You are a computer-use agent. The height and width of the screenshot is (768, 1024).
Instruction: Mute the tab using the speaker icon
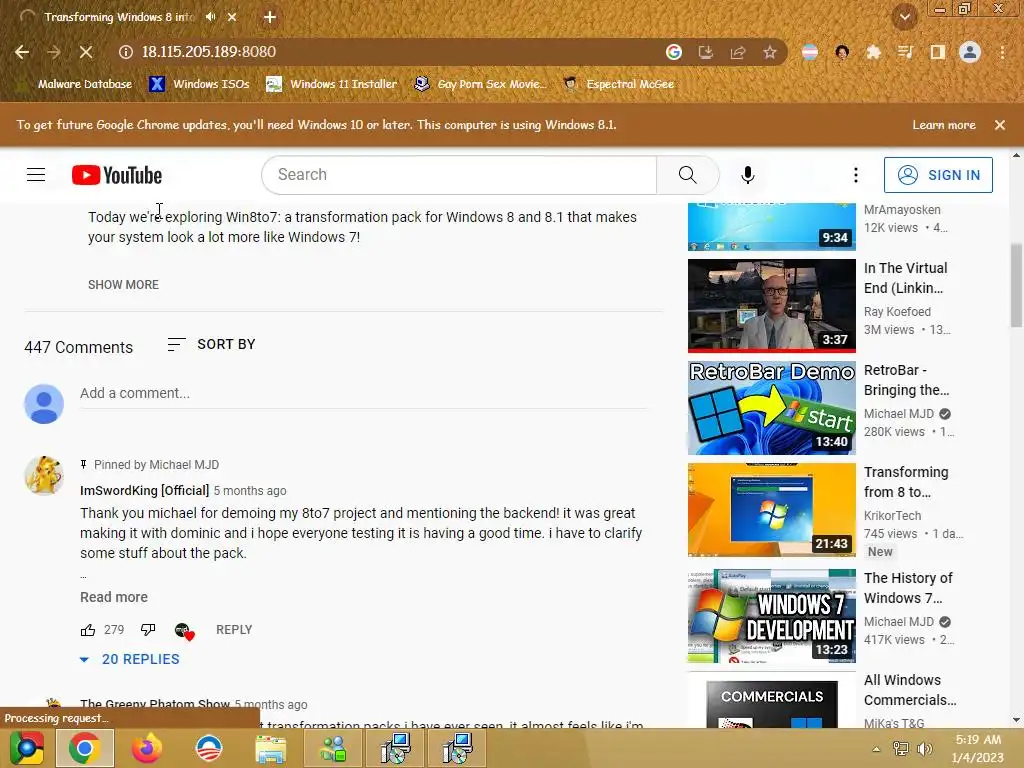coord(210,17)
